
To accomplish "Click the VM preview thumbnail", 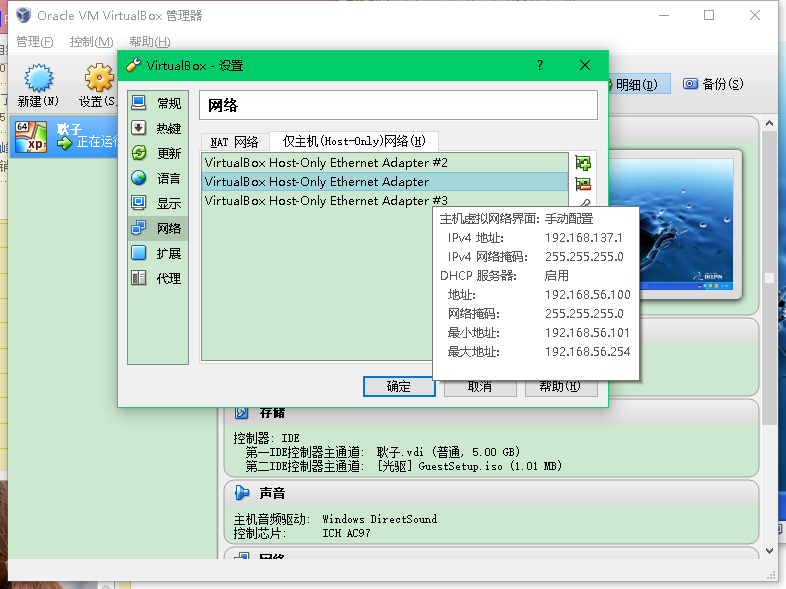I will point(686,225).
